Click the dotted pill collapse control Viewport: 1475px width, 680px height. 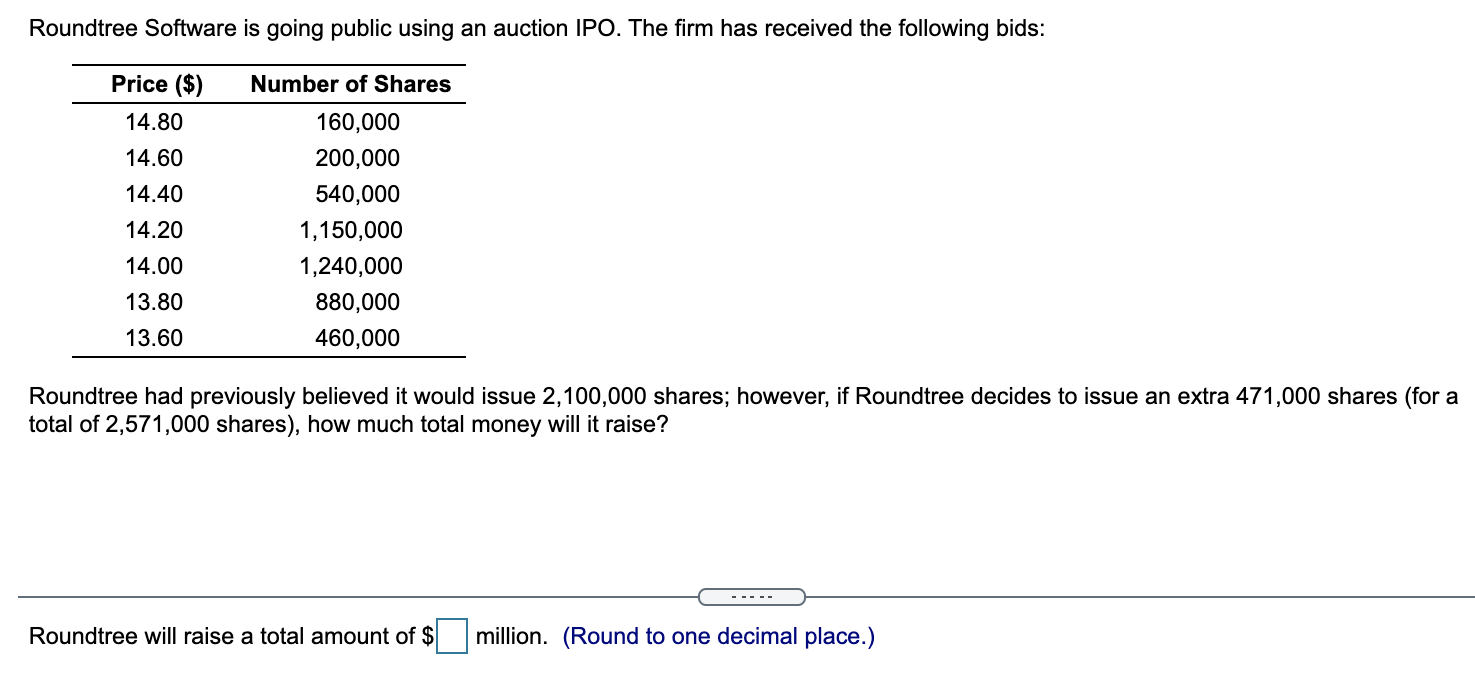[x=751, y=596]
